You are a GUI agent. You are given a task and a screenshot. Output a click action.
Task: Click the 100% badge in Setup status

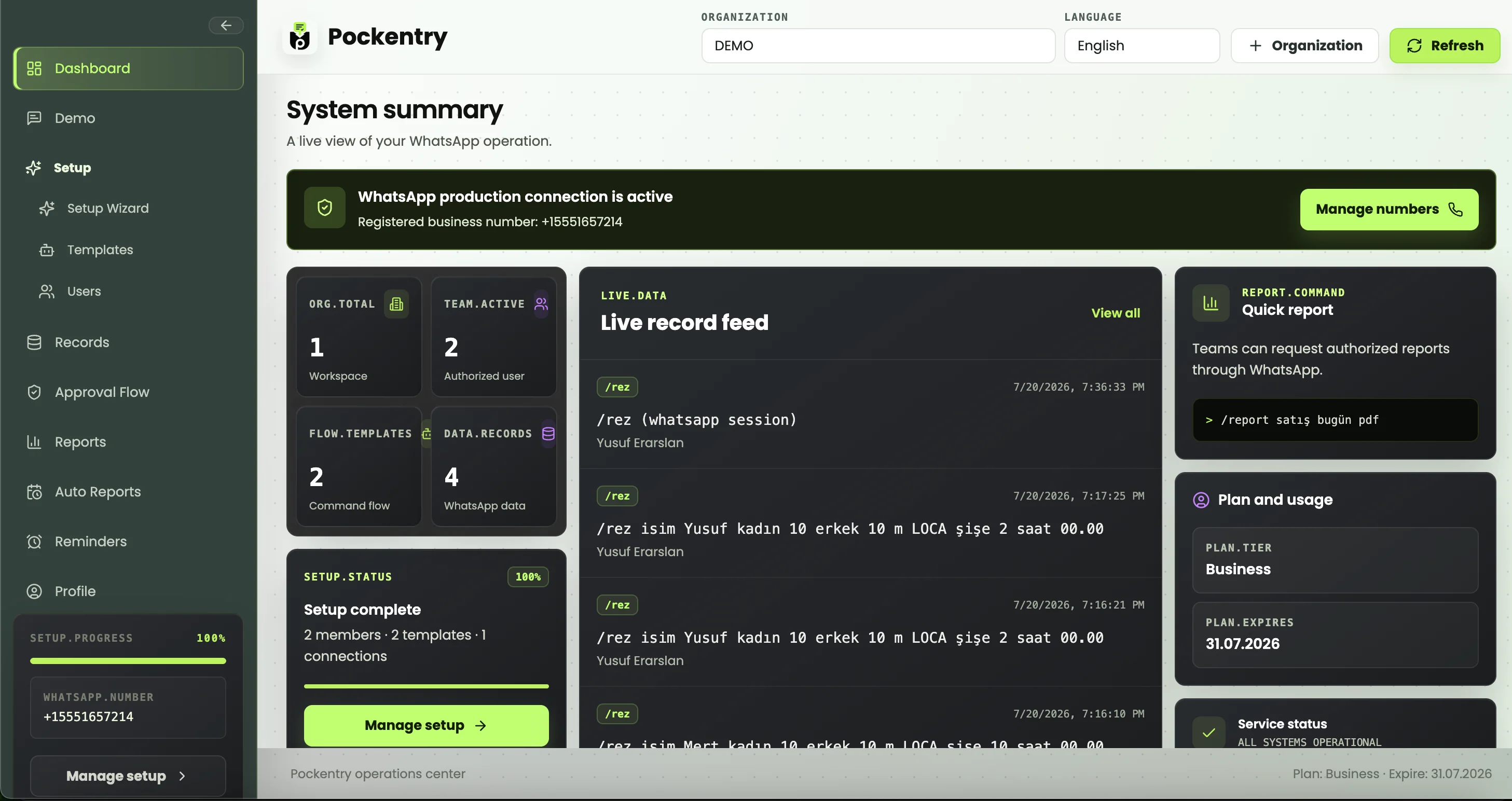click(528, 577)
